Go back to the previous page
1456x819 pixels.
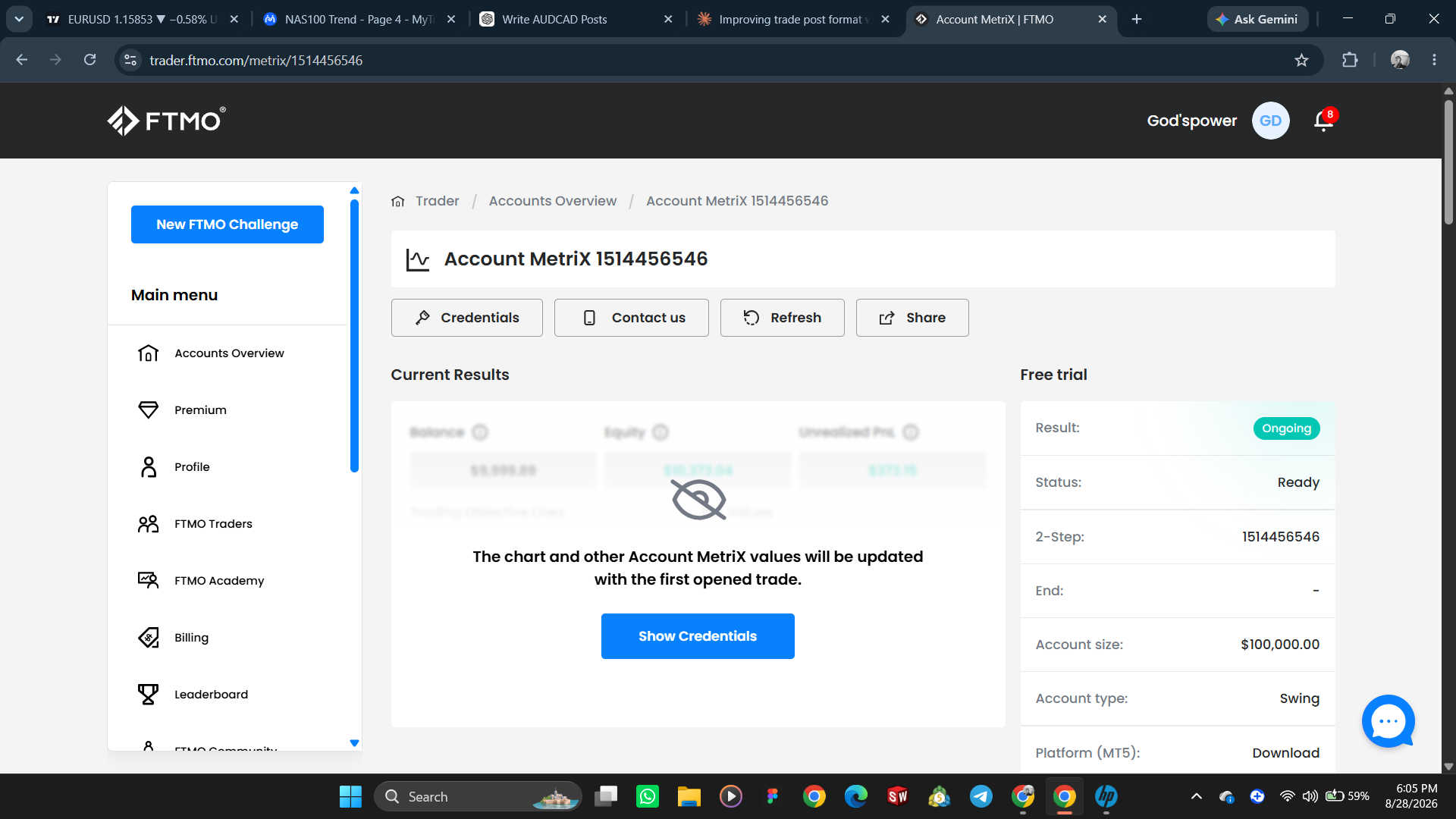pos(21,60)
